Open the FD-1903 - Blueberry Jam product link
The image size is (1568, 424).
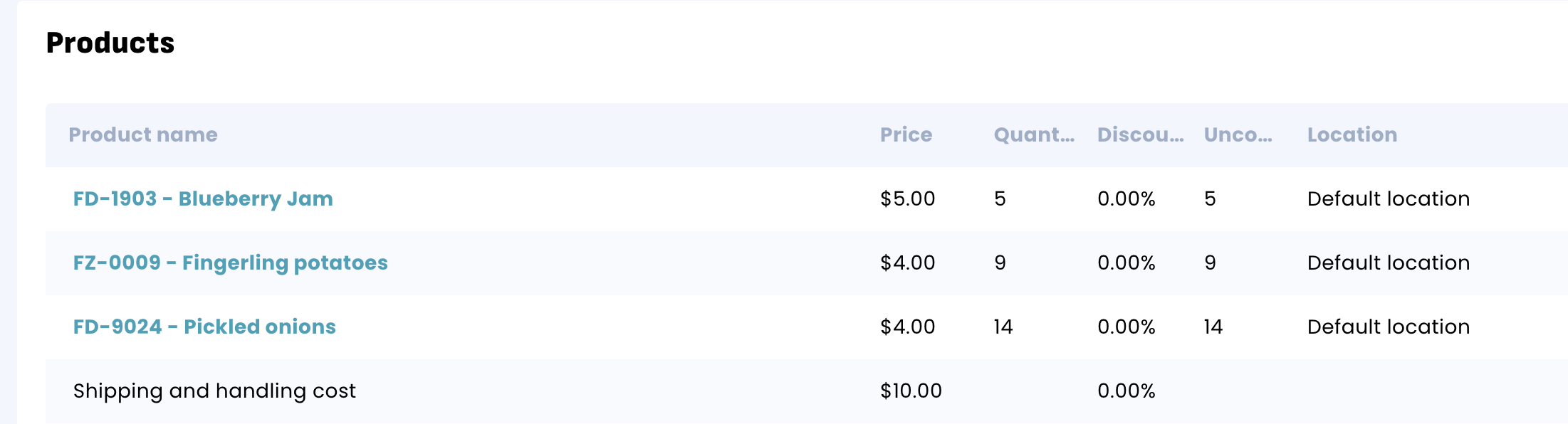(x=203, y=199)
